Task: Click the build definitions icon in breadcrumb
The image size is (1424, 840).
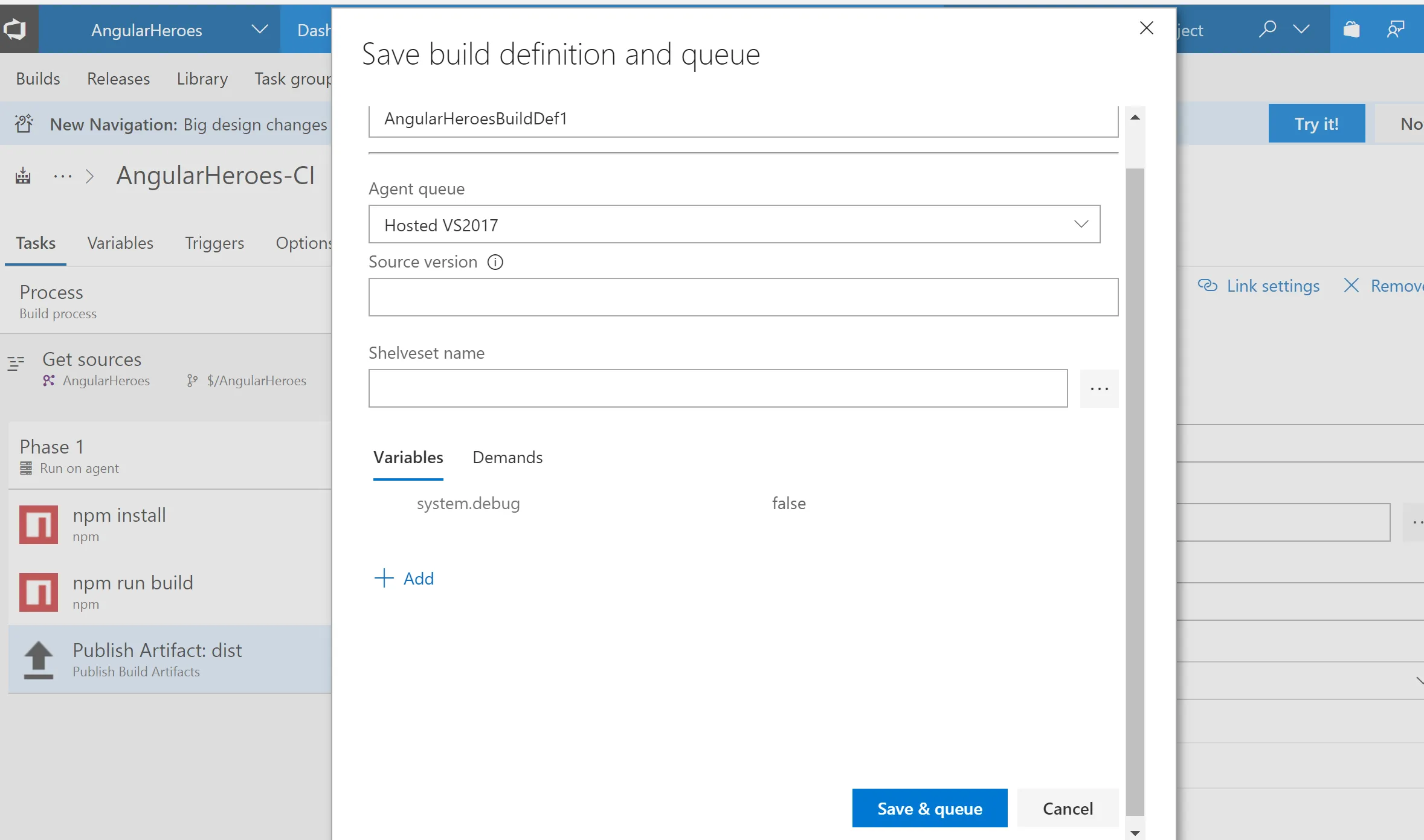Action: (x=23, y=176)
